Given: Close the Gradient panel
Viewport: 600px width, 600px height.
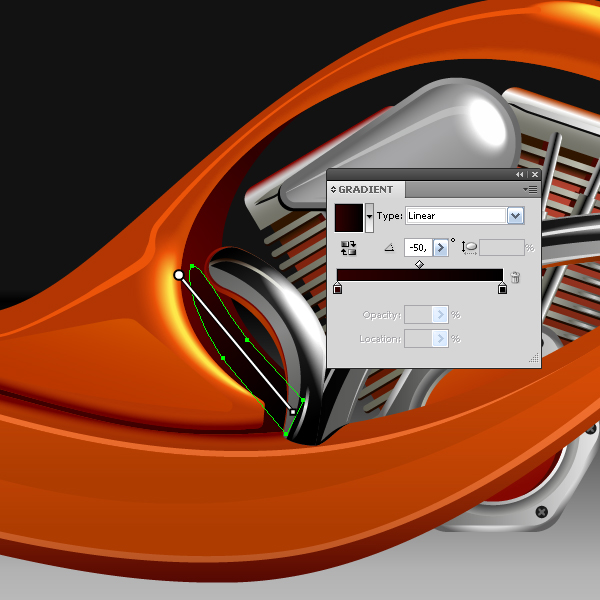Looking at the screenshot, I should tap(535, 174).
